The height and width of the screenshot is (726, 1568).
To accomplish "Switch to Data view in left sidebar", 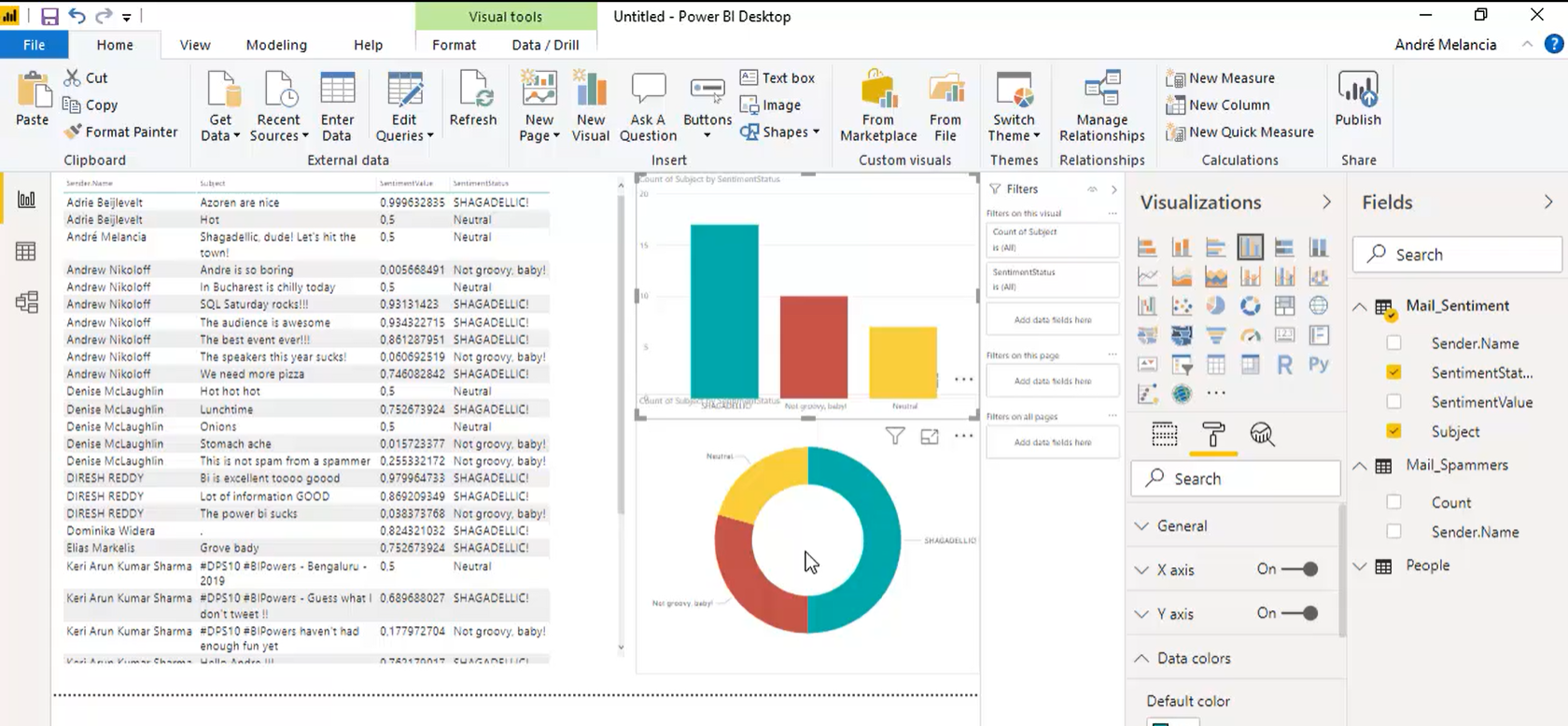I will click(26, 251).
